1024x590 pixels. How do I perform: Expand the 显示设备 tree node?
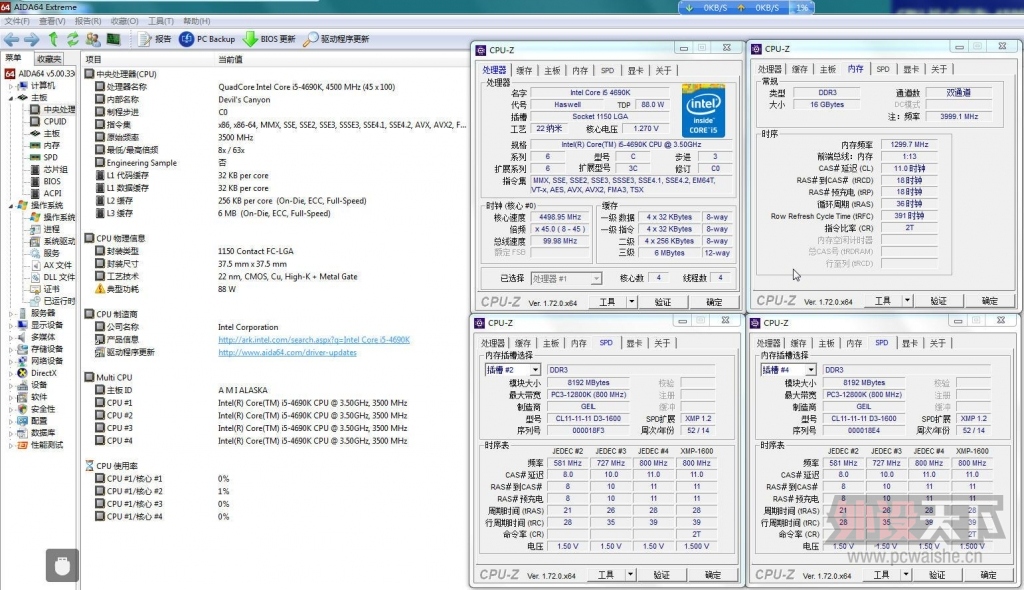pos(10,325)
